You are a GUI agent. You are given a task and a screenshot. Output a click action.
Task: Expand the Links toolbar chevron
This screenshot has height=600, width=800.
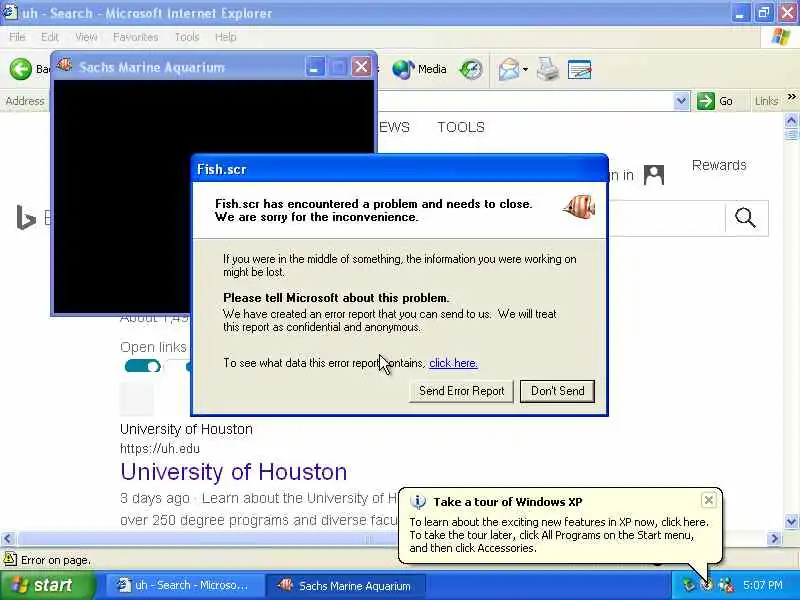[791, 96]
